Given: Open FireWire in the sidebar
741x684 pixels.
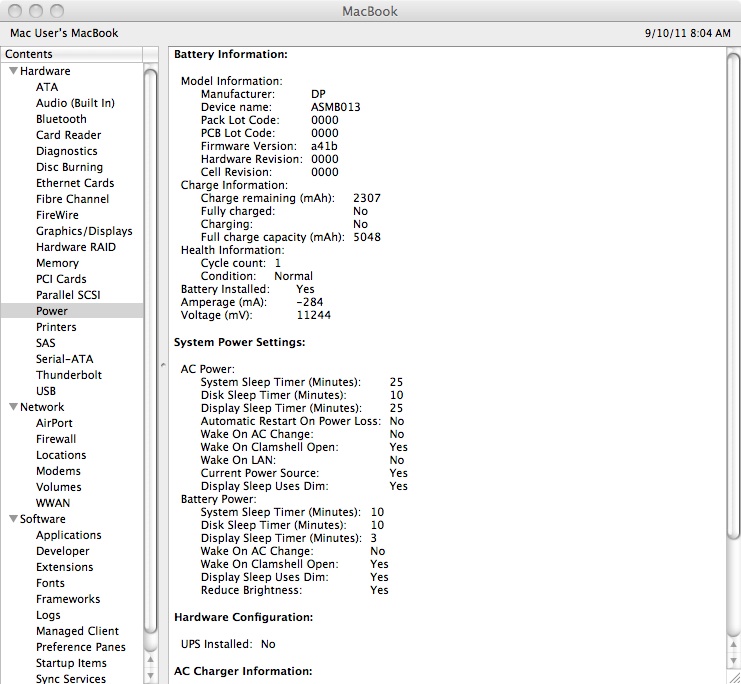Looking at the screenshot, I should 57,215.
